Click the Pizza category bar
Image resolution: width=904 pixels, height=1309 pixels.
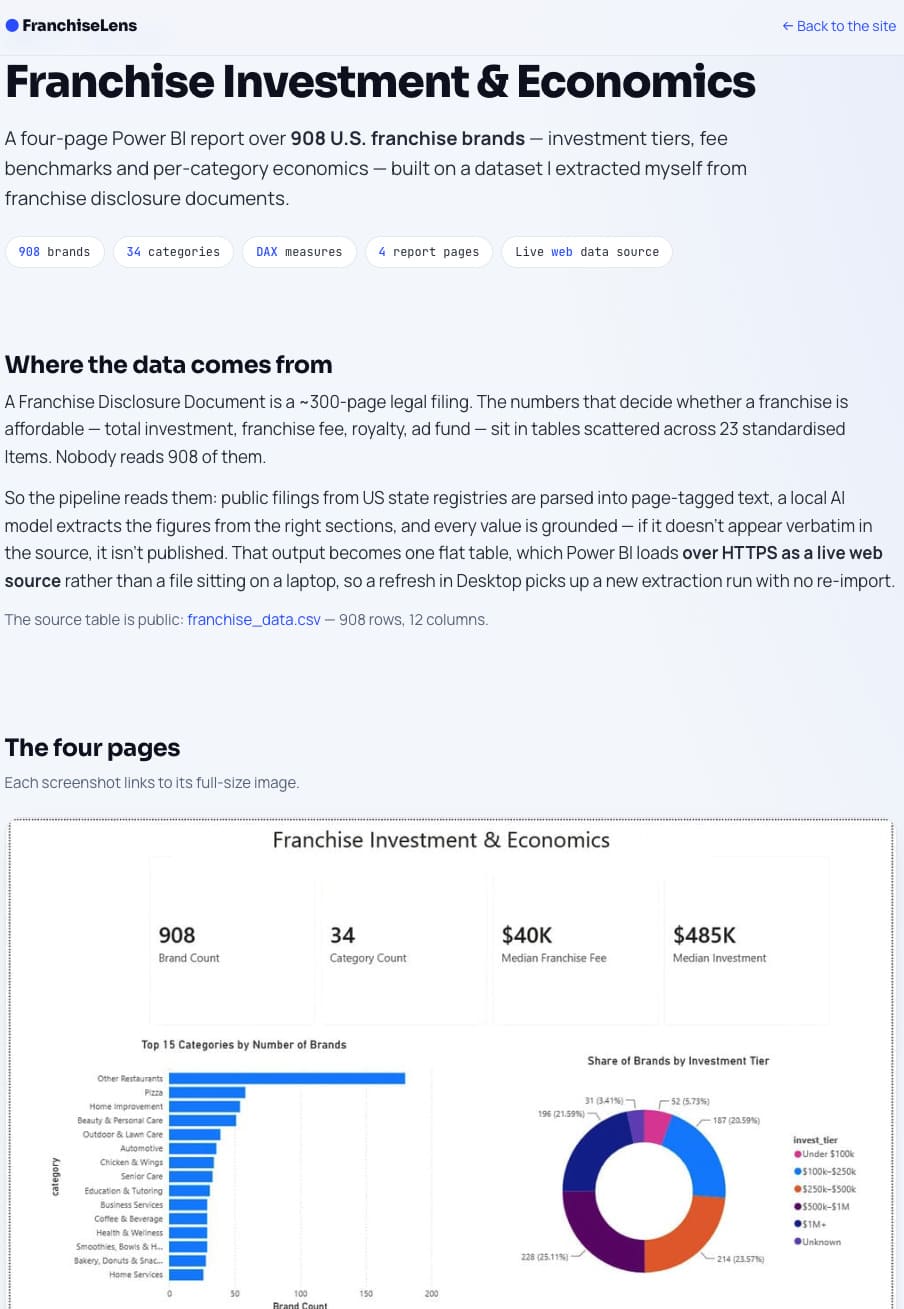click(207, 1092)
